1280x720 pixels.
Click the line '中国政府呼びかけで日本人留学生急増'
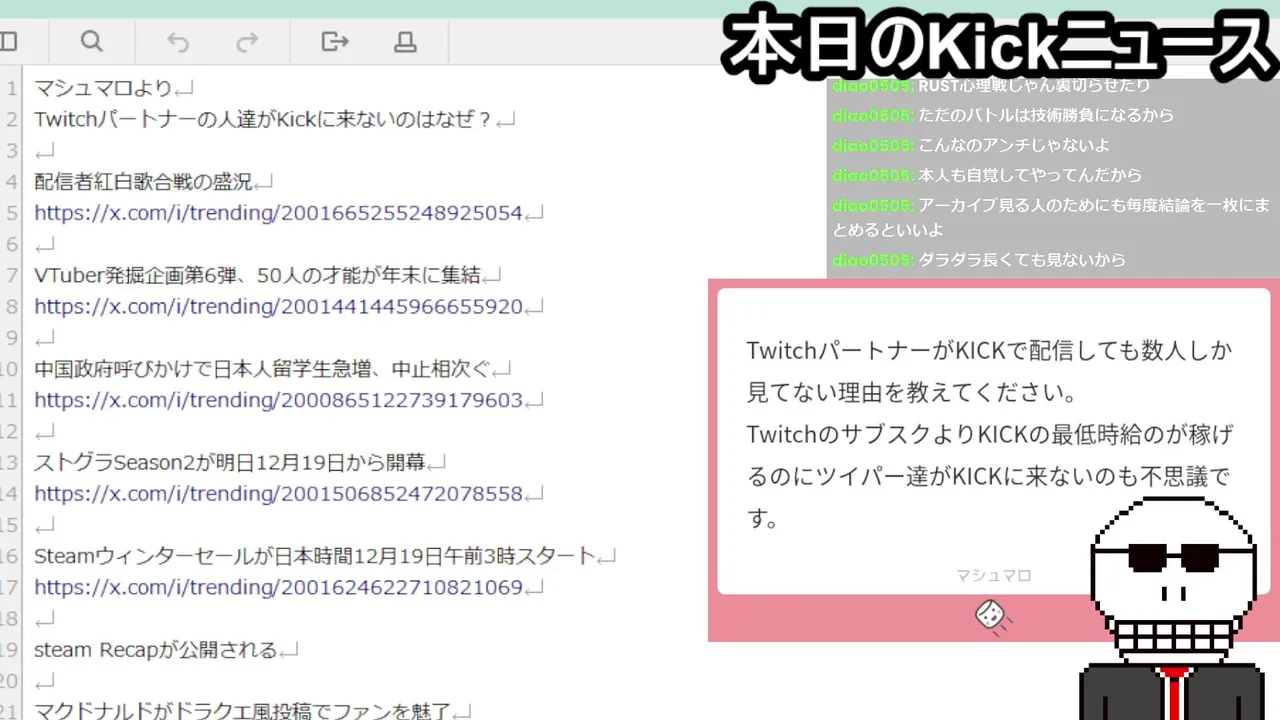(x=263, y=369)
